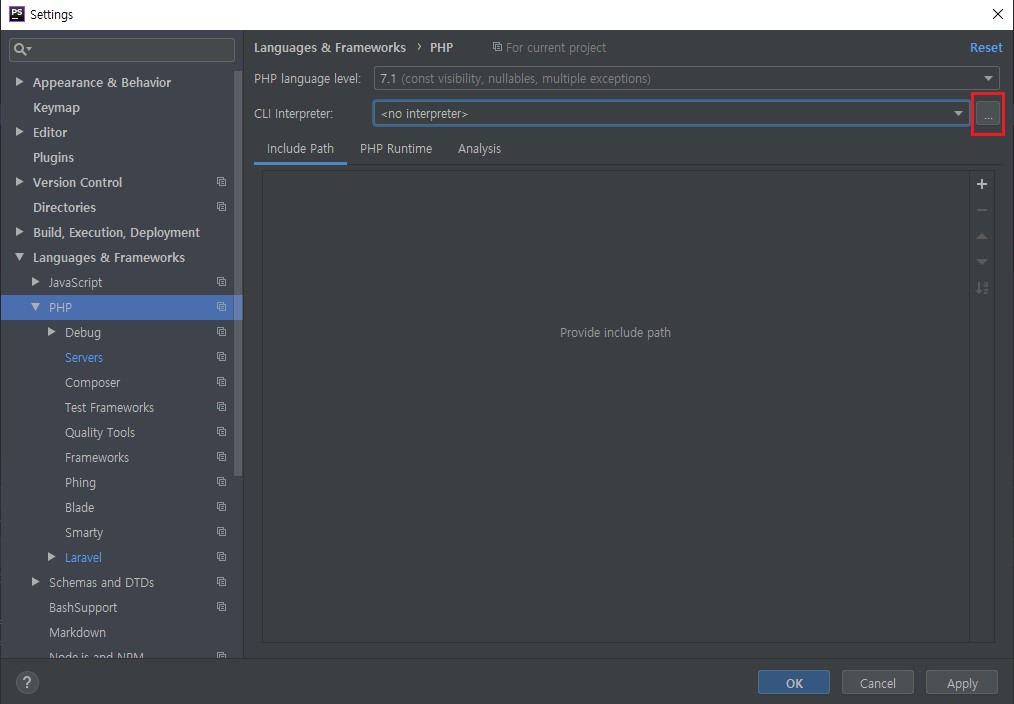Click the sort alphabetically icon
1014x704 pixels.
(982, 288)
